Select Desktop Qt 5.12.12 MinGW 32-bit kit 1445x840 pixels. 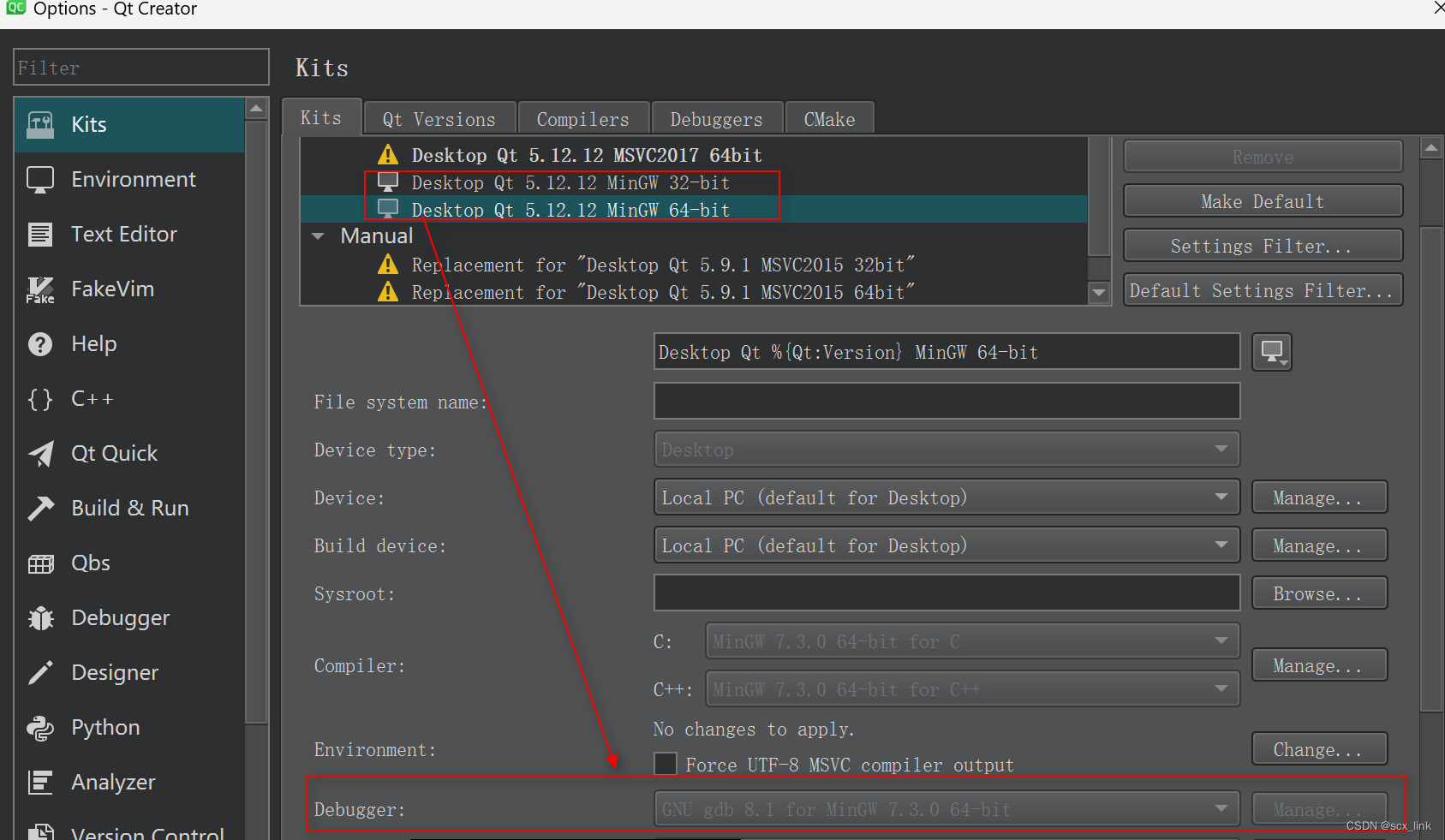point(570,182)
